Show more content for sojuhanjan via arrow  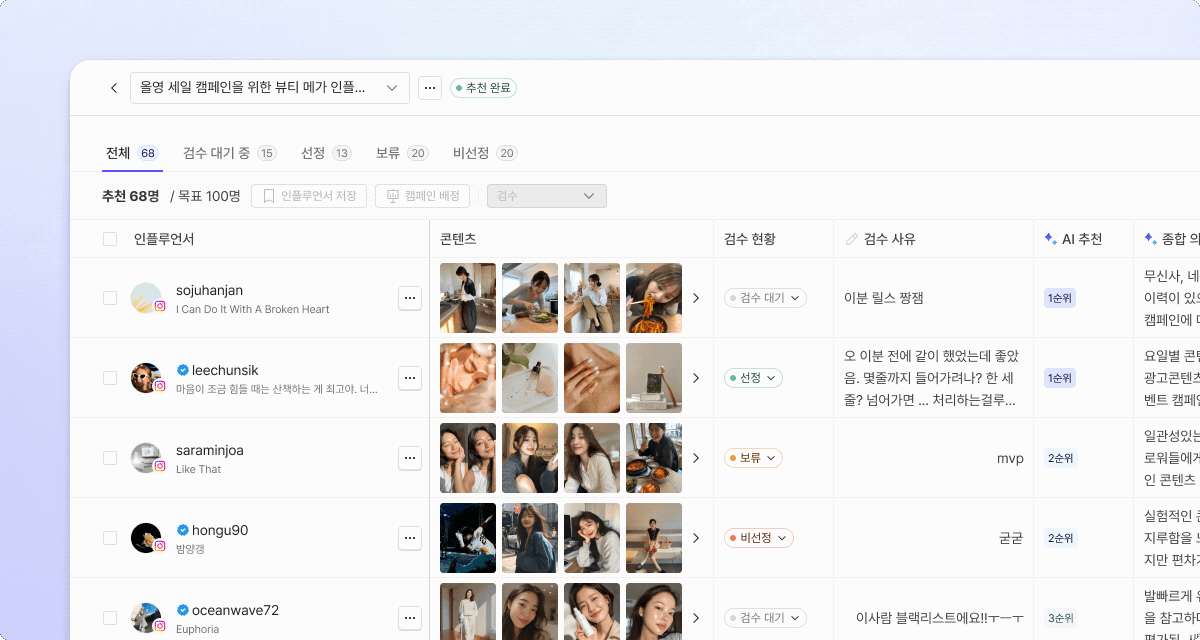click(x=696, y=298)
